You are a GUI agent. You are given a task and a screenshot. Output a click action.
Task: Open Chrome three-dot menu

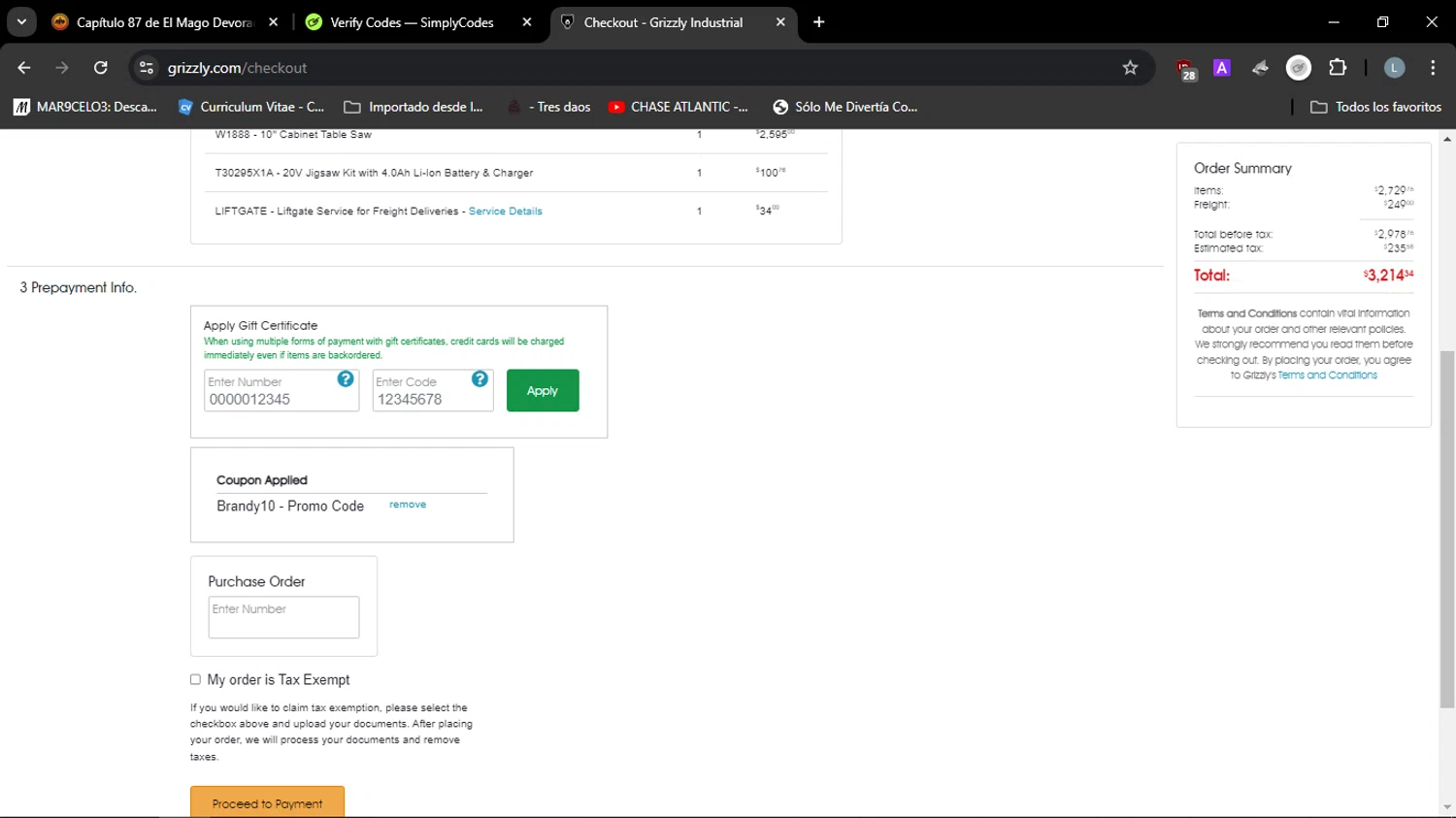click(x=1433, y=68)
